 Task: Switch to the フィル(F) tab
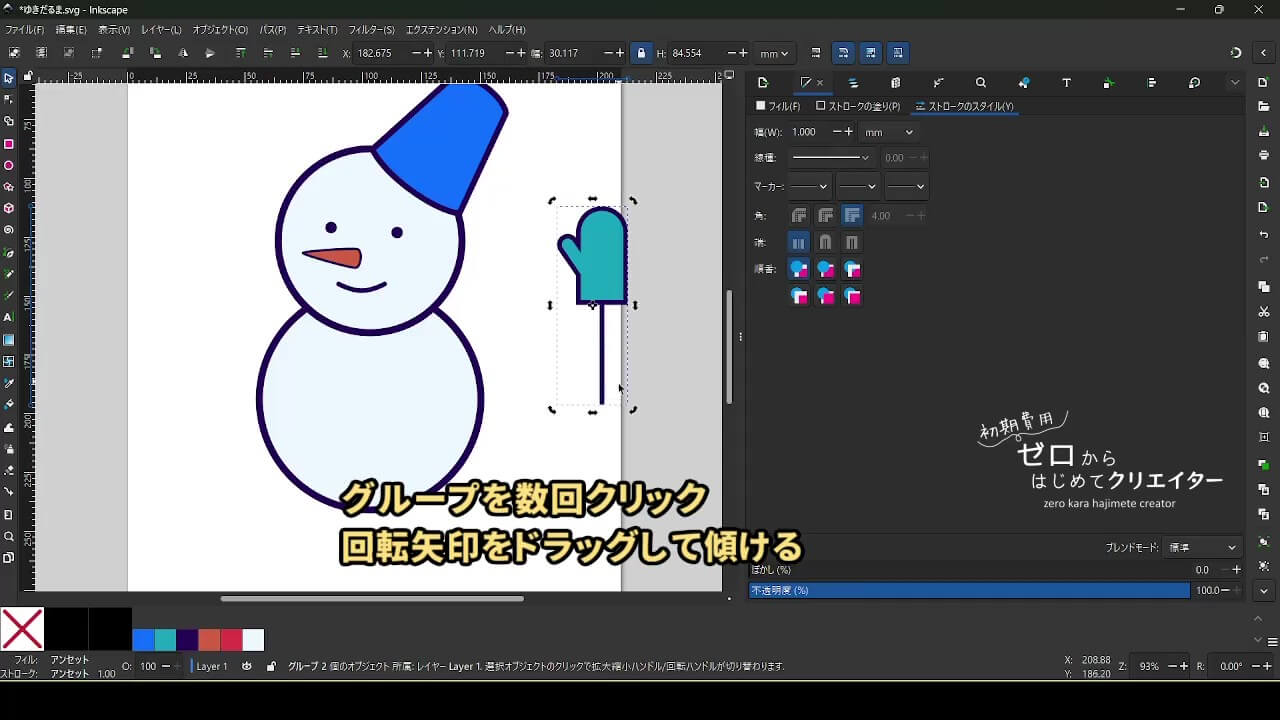click(x=779, y=106)
